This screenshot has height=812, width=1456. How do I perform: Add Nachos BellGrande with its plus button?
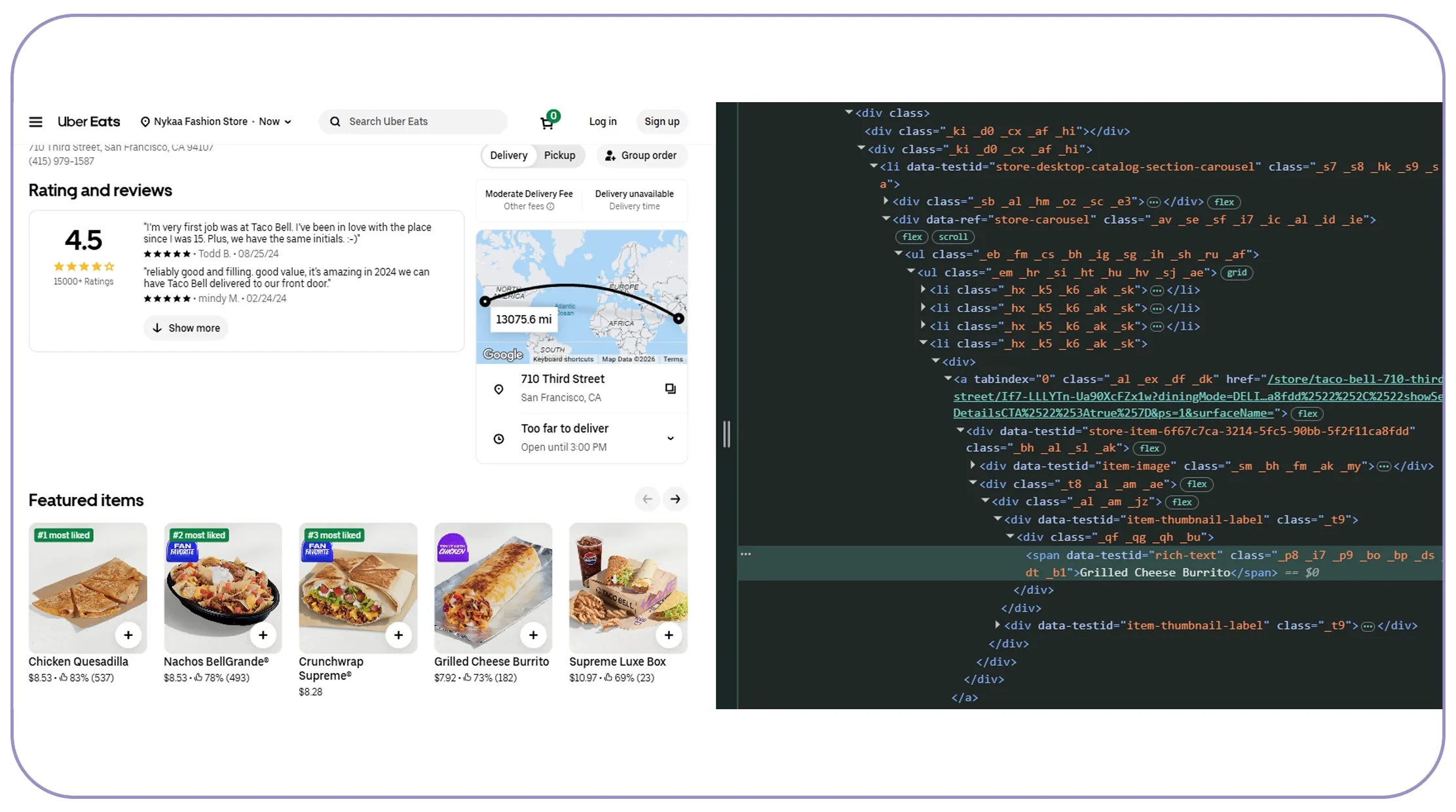tap(263, 635)
